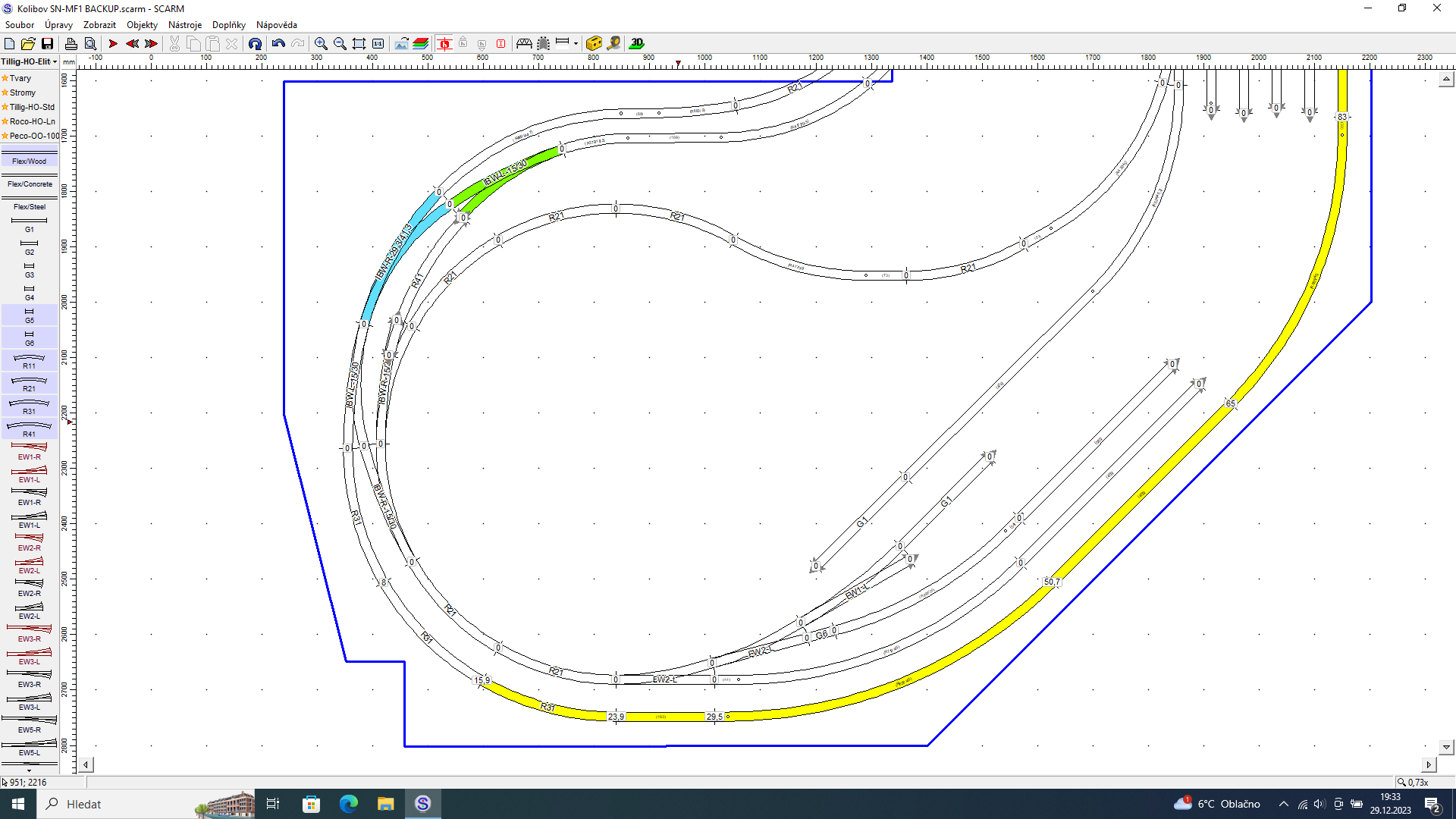Switch to 3D view
This screenshot has height=819, width=1456.
click(x=637, y=43)
